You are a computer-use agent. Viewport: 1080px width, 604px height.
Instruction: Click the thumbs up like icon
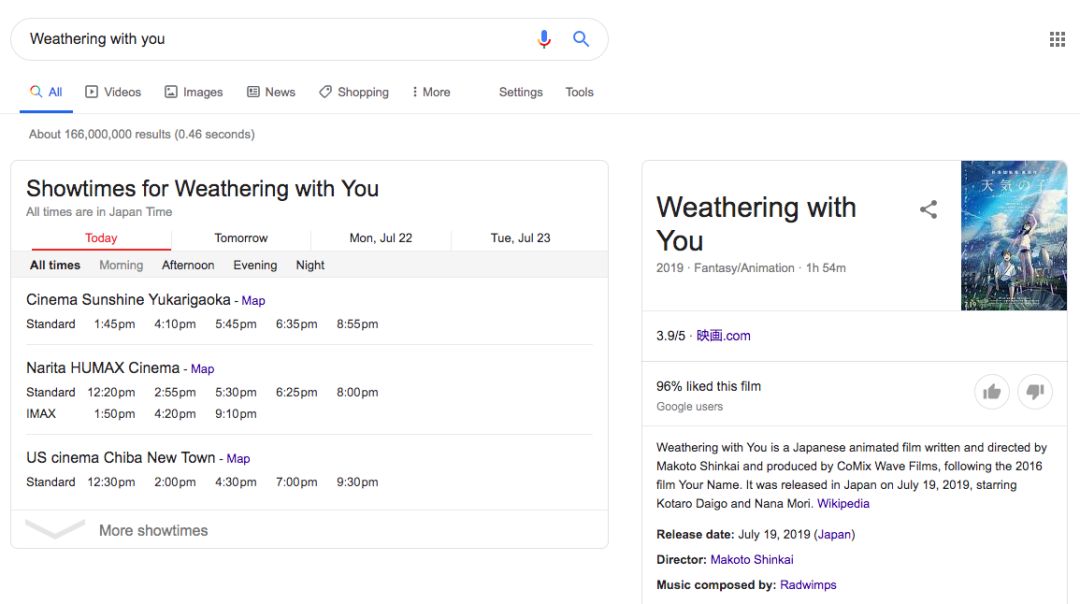(x=992, y=391)
